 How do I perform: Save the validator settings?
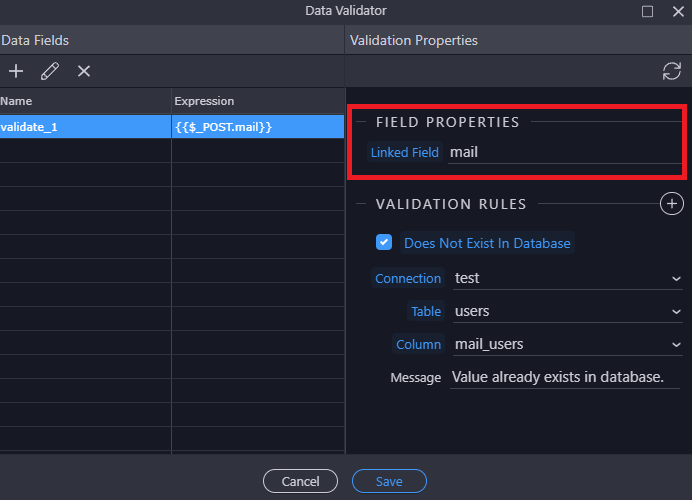[x=389, y=481]
